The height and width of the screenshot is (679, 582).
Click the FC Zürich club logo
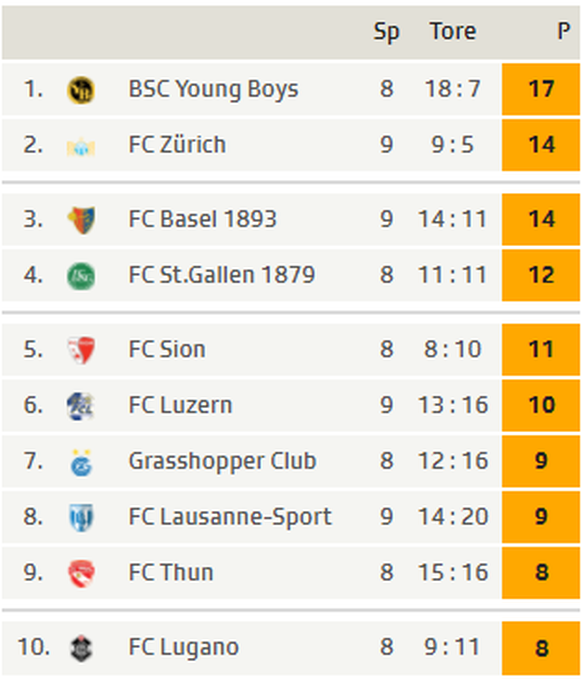(81, 146)
